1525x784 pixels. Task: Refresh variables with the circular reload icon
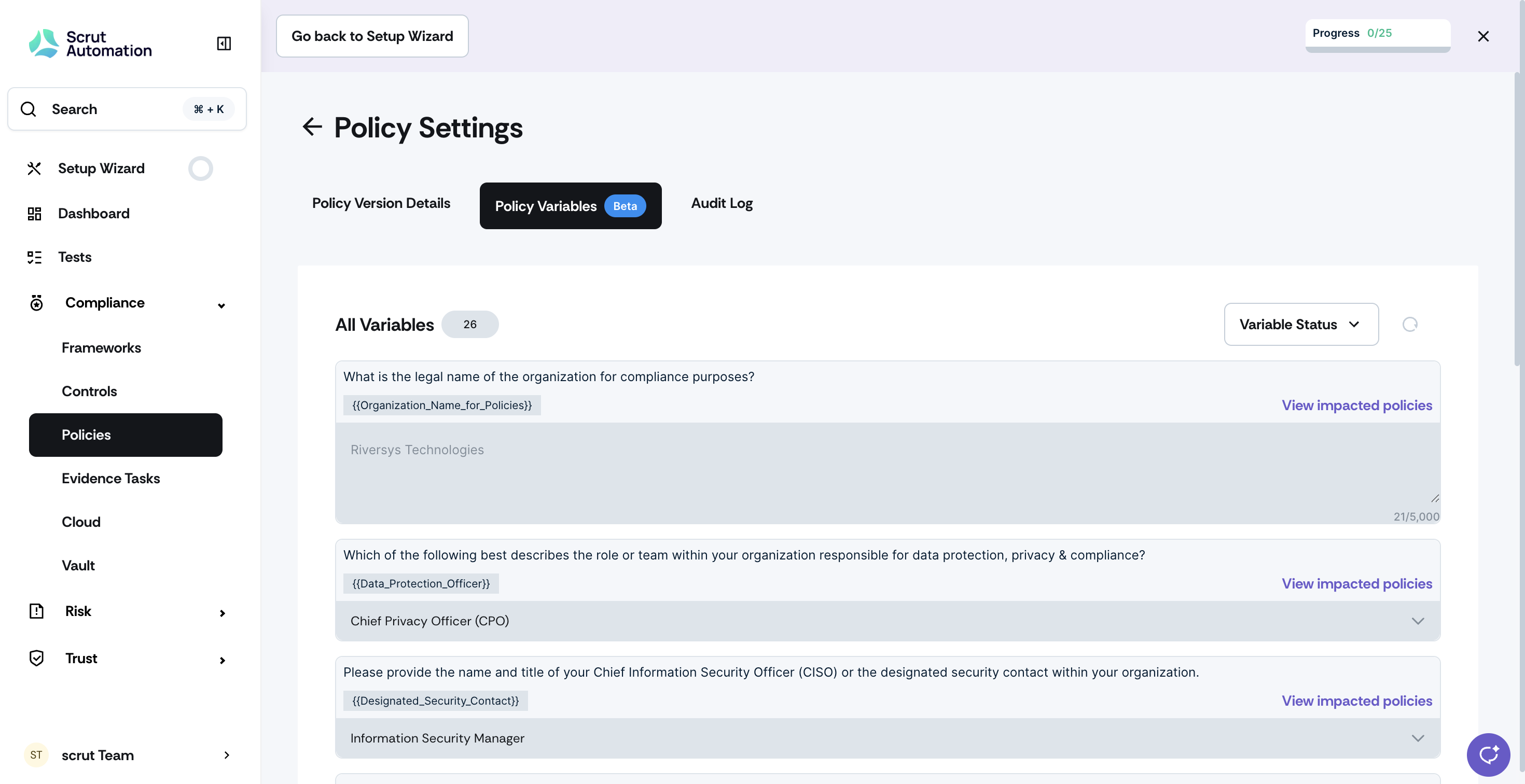(1409, 324)
